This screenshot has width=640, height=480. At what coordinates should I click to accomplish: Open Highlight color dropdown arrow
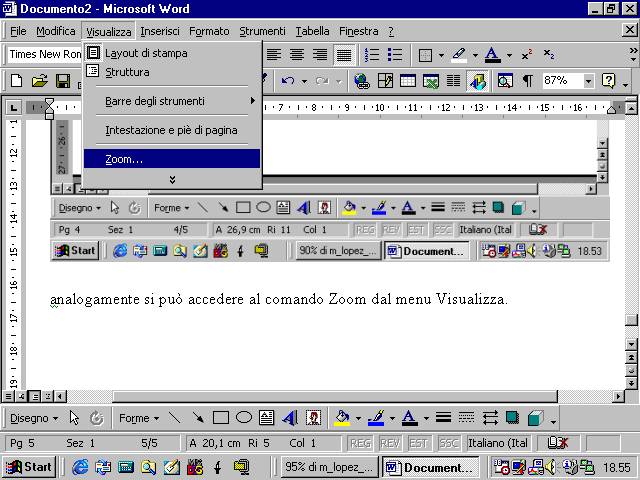(x=475, y=56)
